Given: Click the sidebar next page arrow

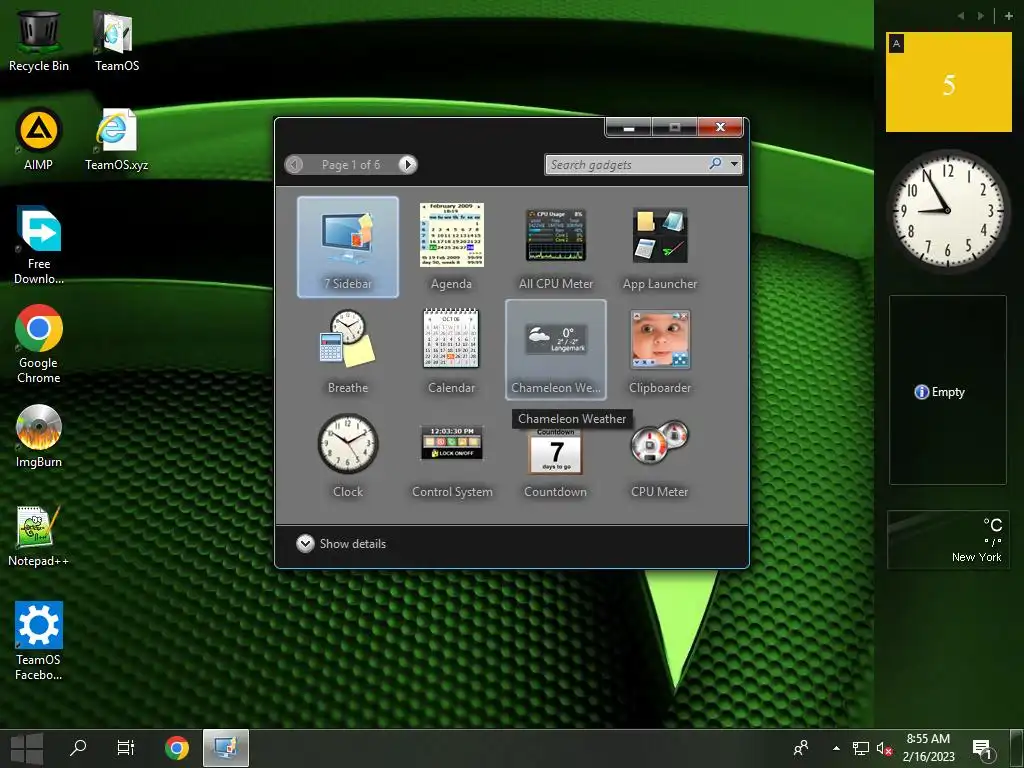Looking at the screenshot, I should (980, 16).
